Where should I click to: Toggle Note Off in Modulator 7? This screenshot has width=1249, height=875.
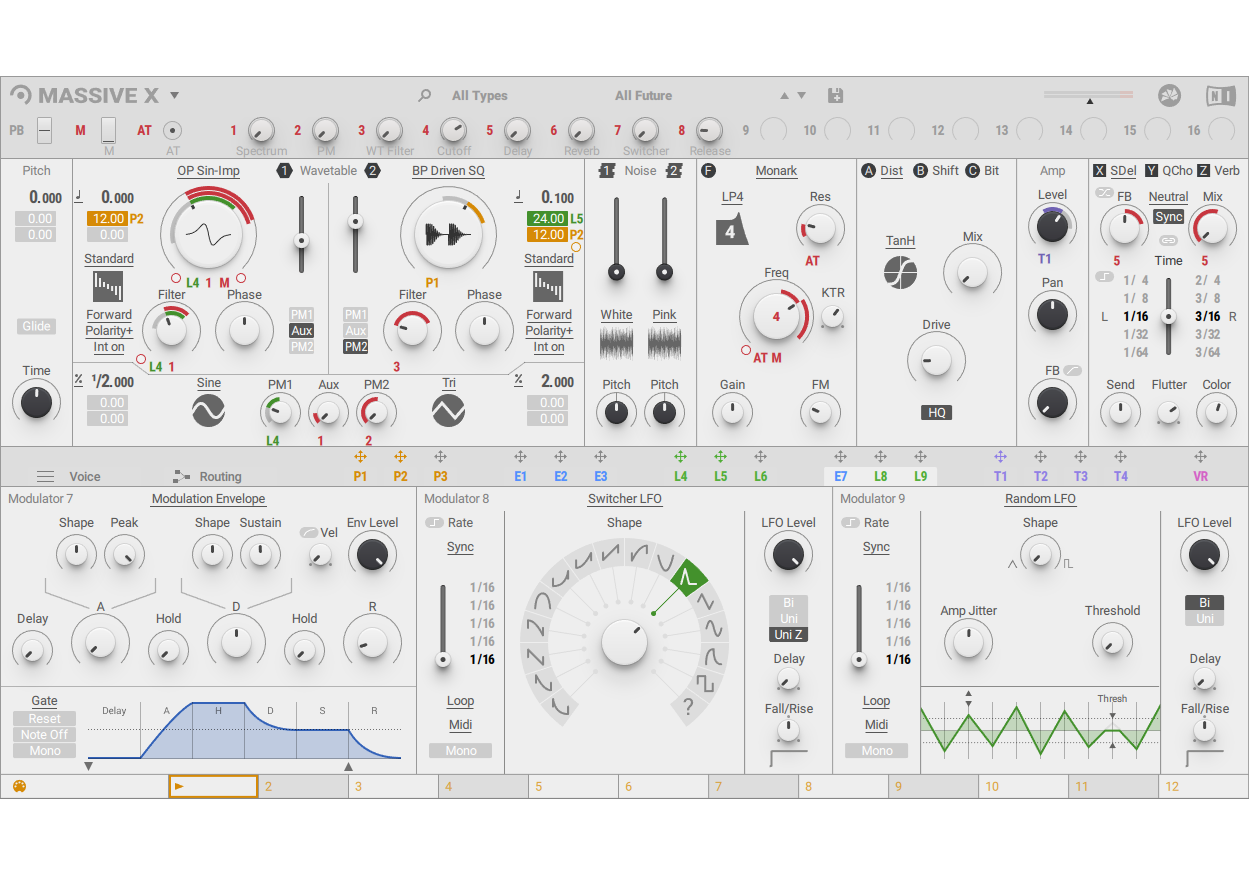point(45,734)
